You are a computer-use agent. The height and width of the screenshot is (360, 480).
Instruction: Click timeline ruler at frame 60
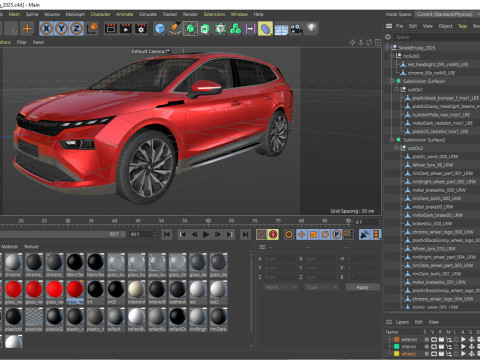point(208,222)
